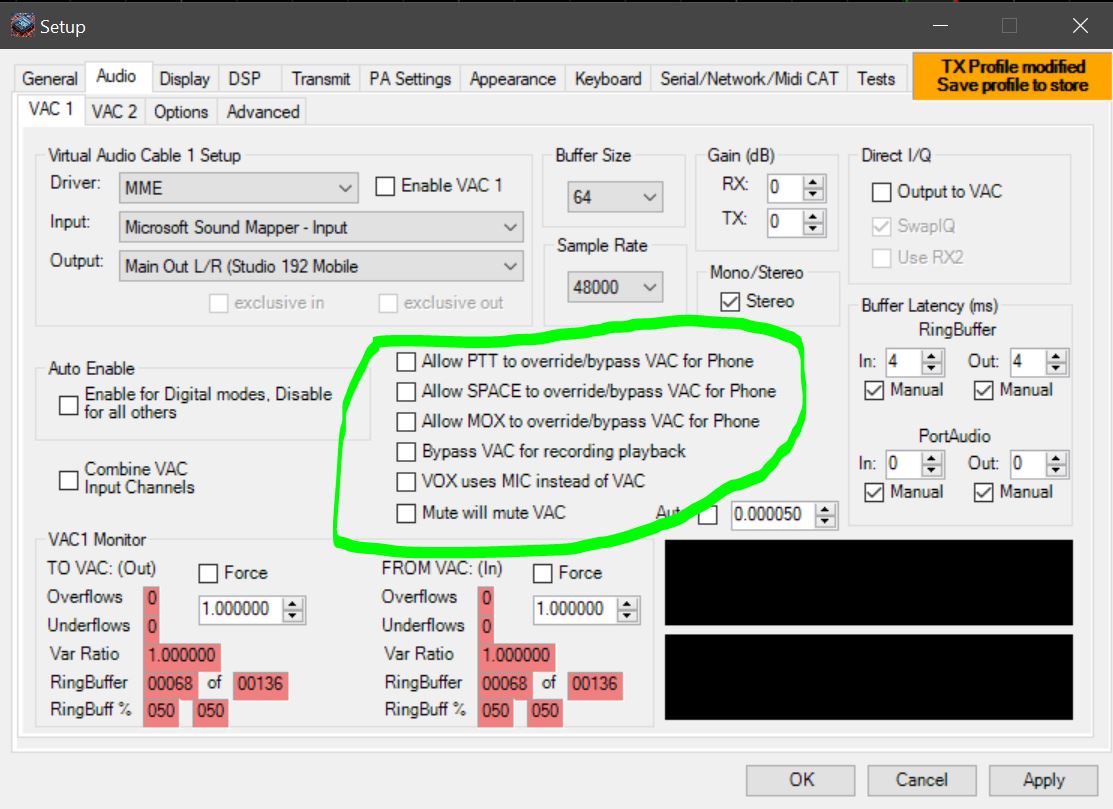
Task: Switch to the Transmit tab
Action: [320, 79]
